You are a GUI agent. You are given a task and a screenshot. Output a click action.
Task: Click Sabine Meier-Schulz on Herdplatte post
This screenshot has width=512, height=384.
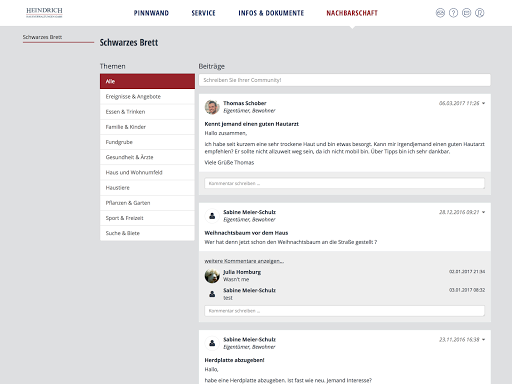tap(249, 340)
